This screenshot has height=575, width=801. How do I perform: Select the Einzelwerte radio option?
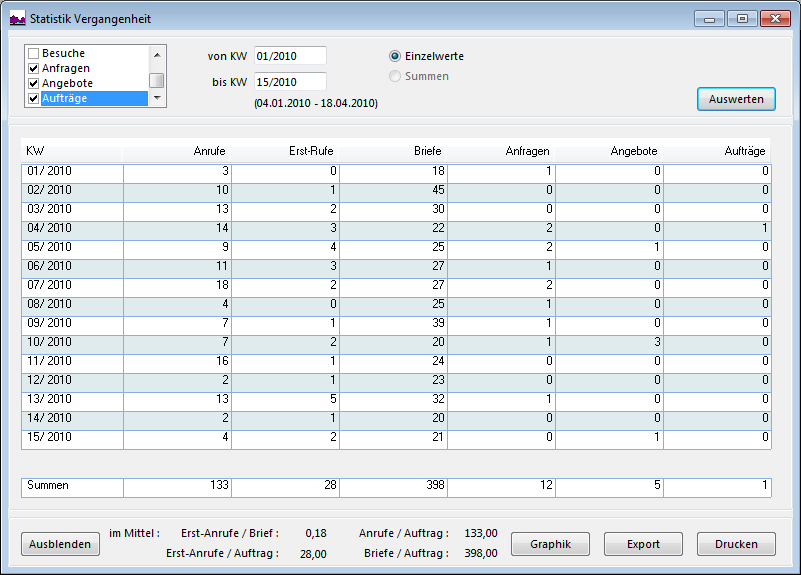click(x=395, y=57)
